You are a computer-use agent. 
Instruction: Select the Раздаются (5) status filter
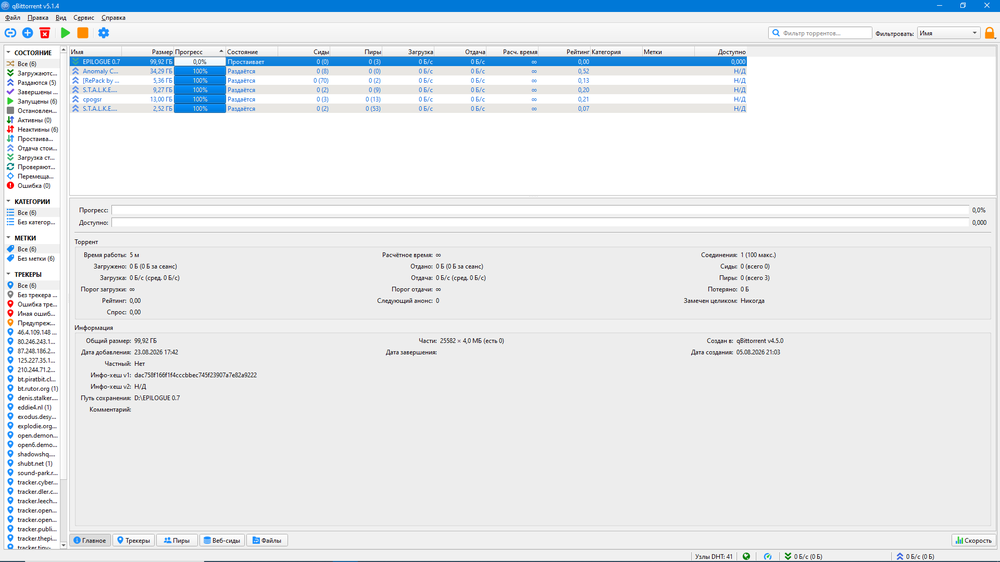click(x=32, y=82)
